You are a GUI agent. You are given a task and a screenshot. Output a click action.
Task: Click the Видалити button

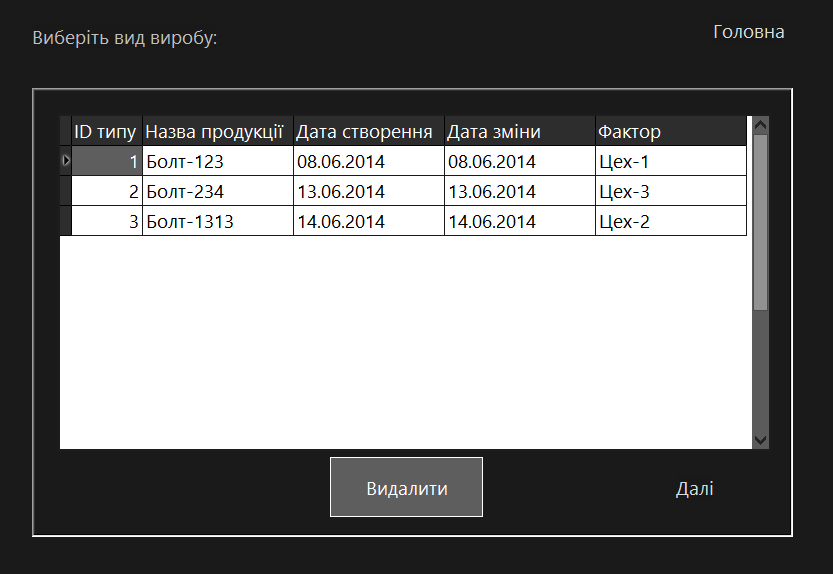(406, 488)
